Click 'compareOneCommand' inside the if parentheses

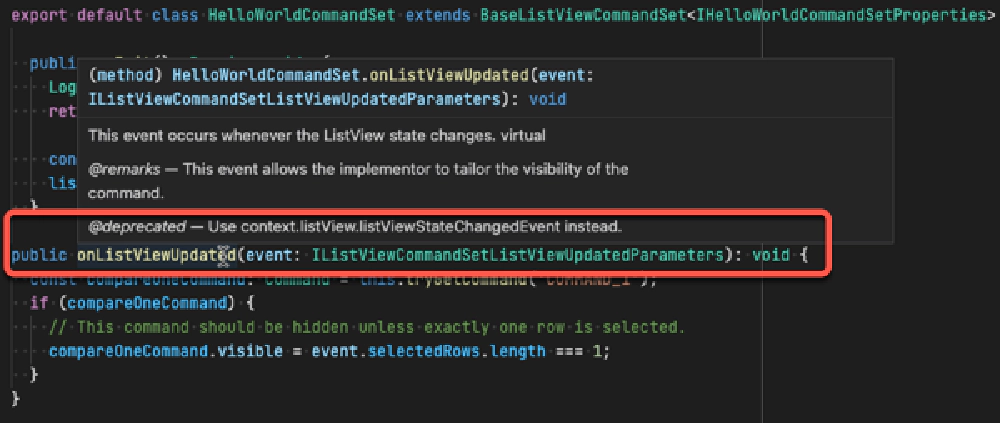click(147, 302)
